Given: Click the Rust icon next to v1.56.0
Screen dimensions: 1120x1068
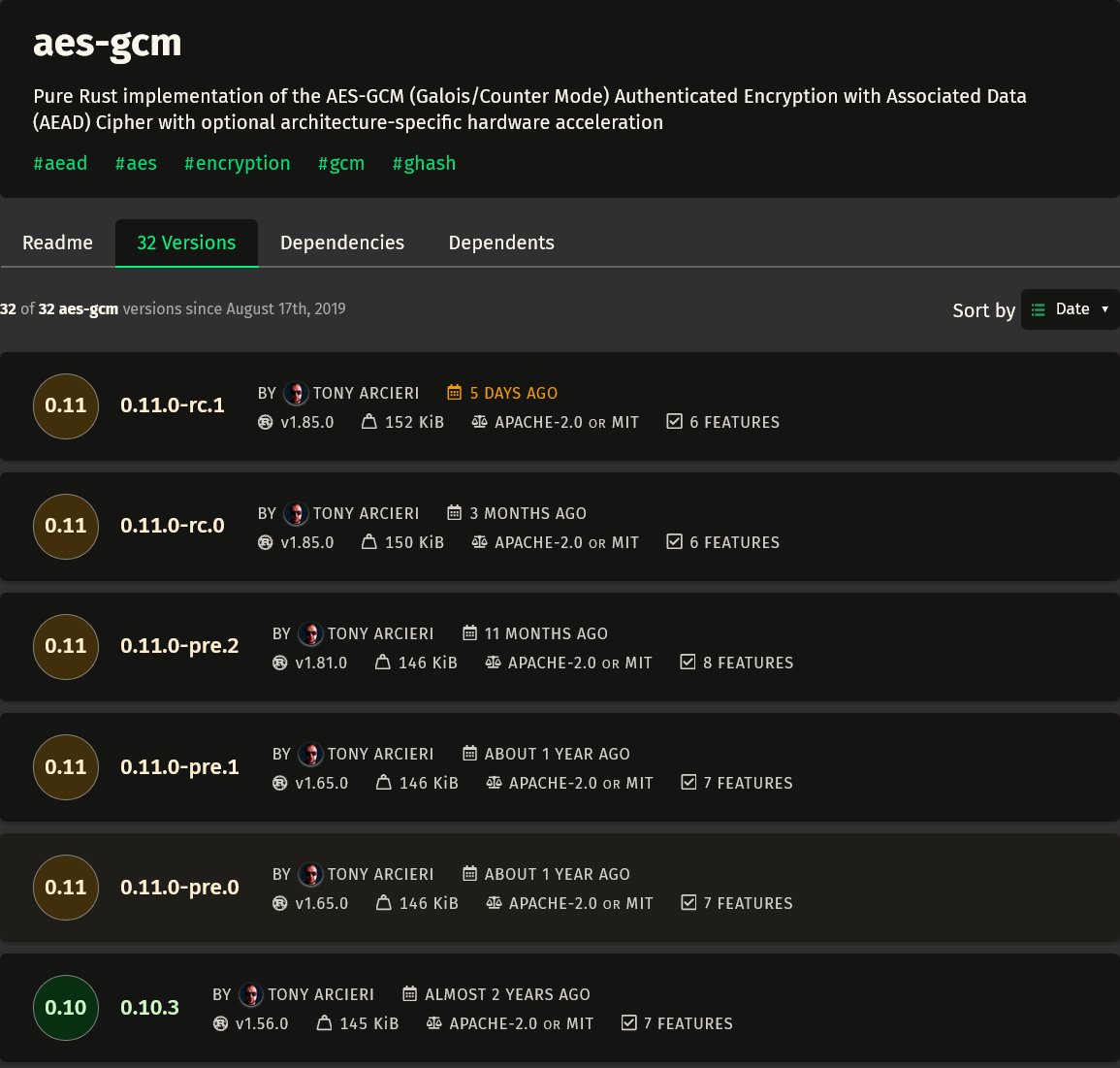Looking at the screenshot, I should (x=221, y=1023).
